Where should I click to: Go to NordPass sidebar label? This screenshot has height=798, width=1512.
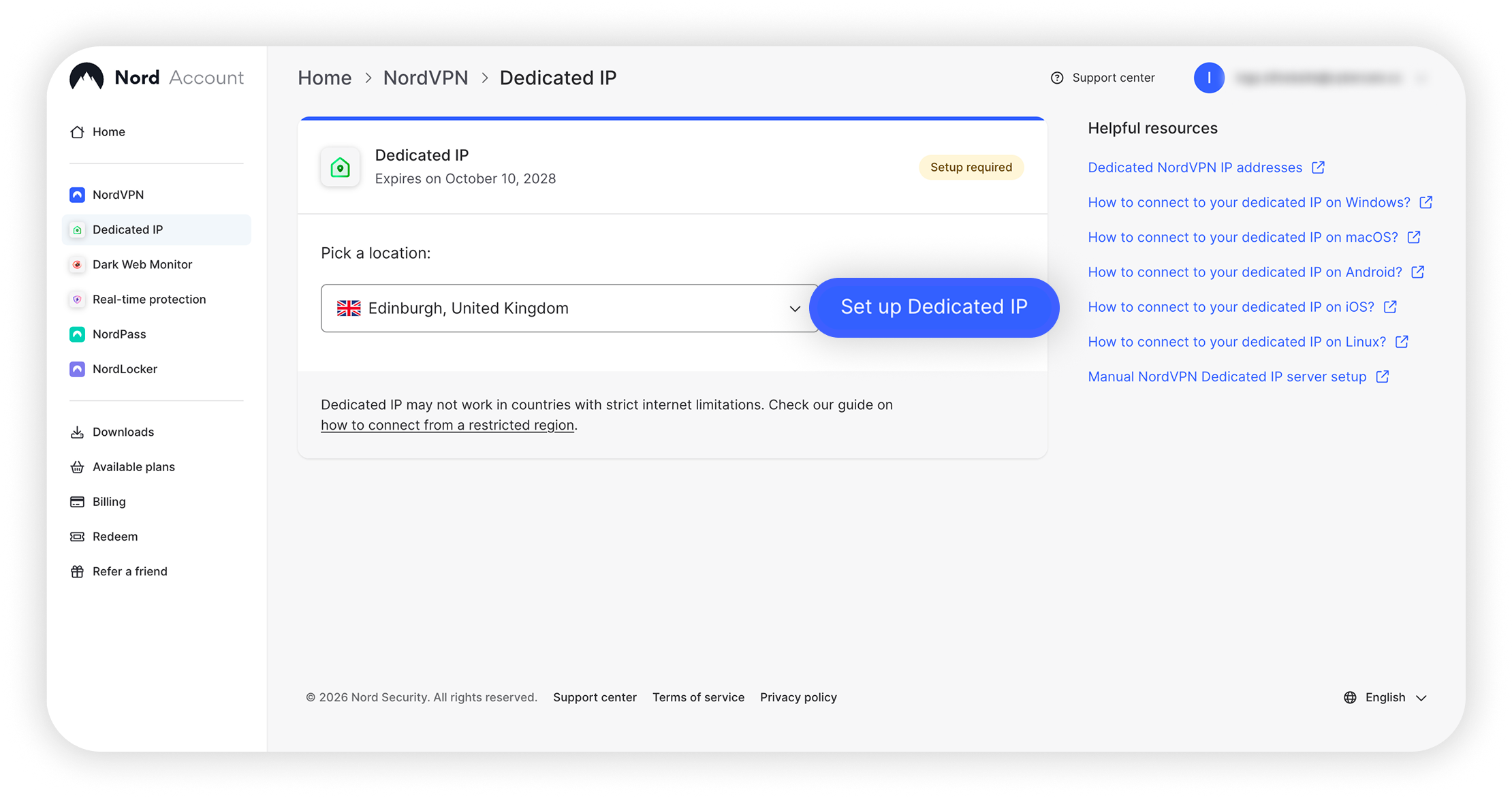(x=119, y=334)
